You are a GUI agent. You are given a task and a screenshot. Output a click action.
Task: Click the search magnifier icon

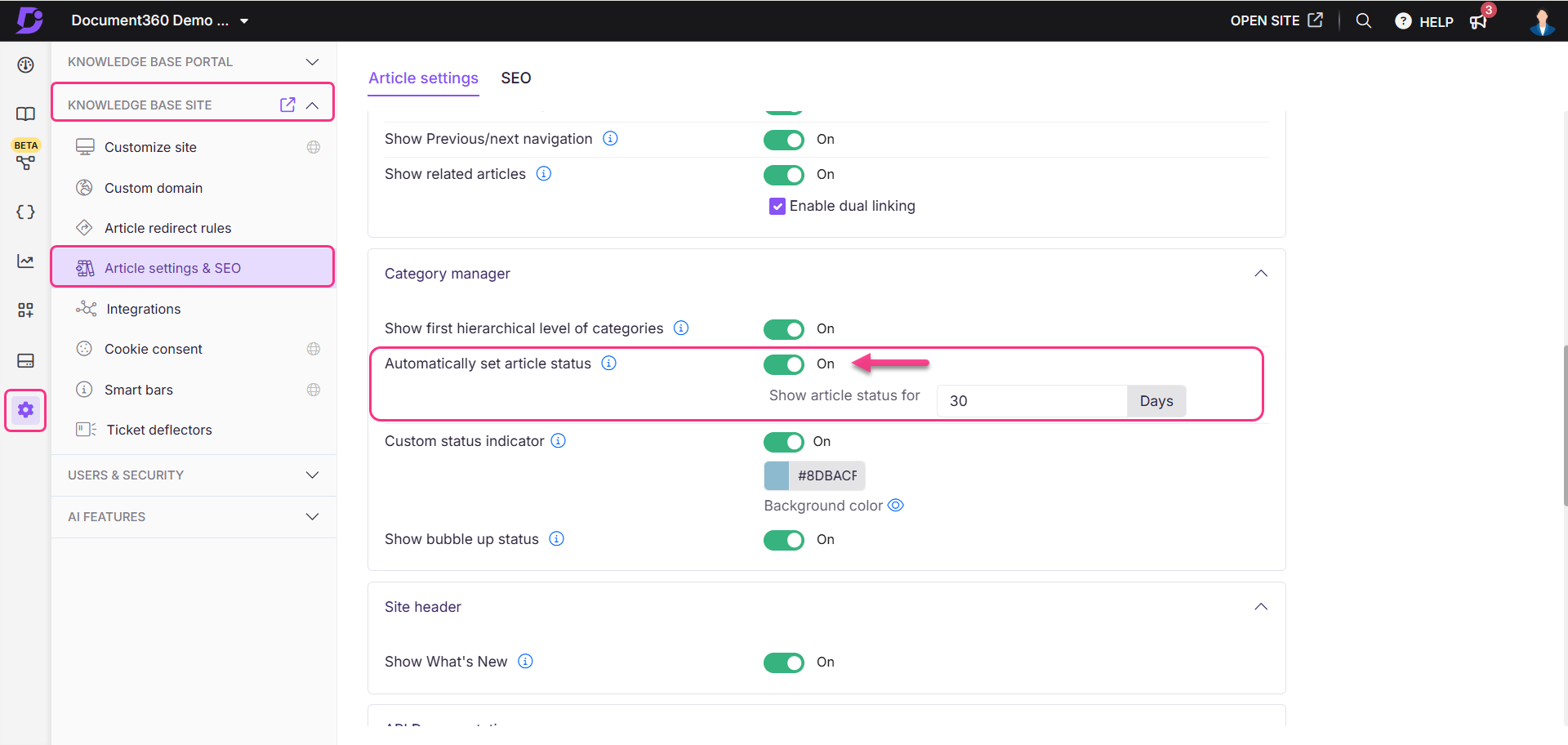pos(1363,20)
